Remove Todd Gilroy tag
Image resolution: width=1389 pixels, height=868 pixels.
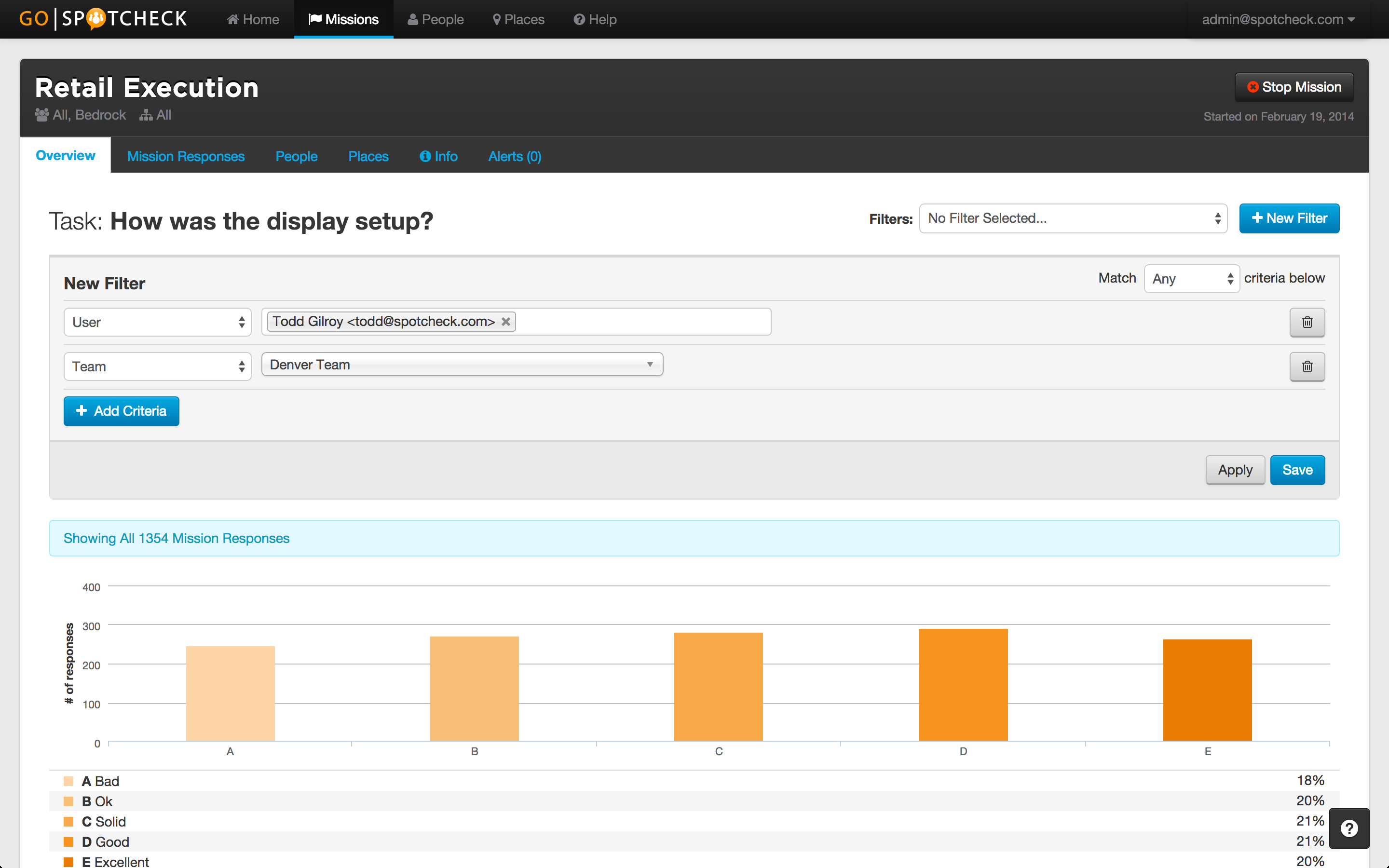click(x=505, y=322)
